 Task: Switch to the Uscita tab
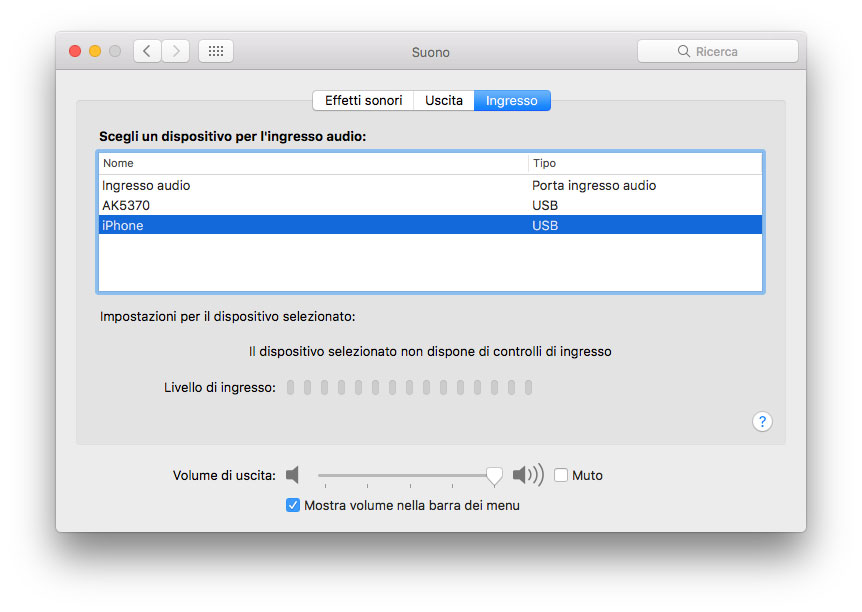click(x=444, y=101)
